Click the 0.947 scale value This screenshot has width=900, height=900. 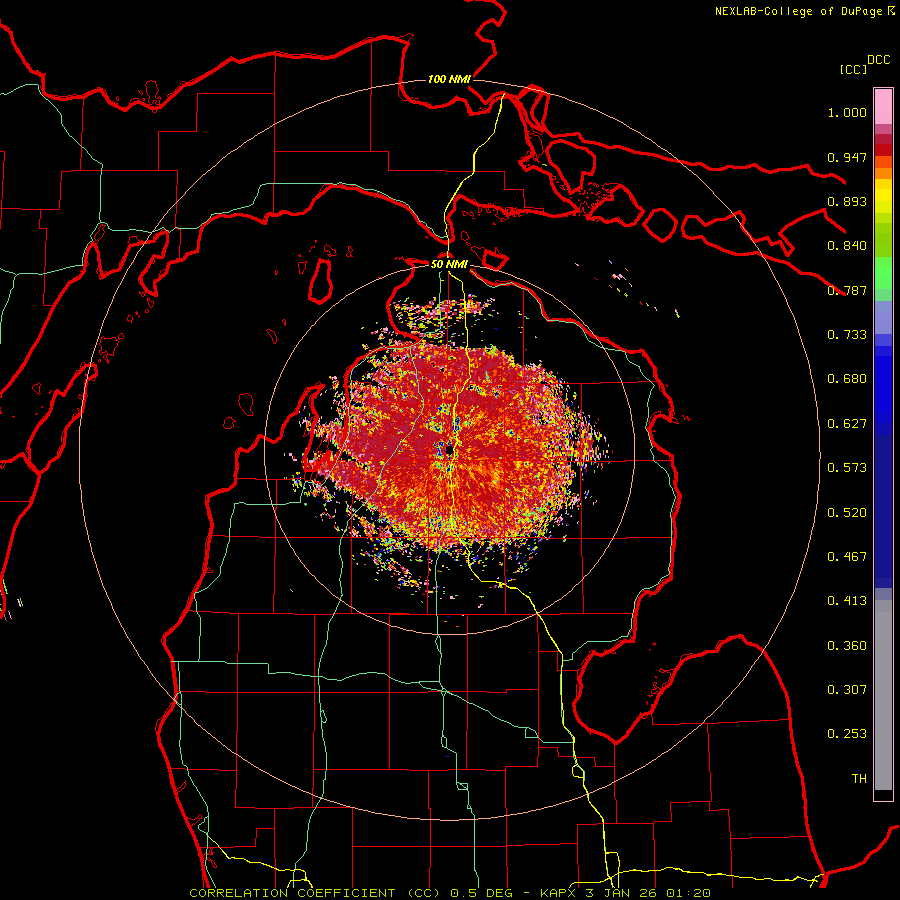[847, 157]
